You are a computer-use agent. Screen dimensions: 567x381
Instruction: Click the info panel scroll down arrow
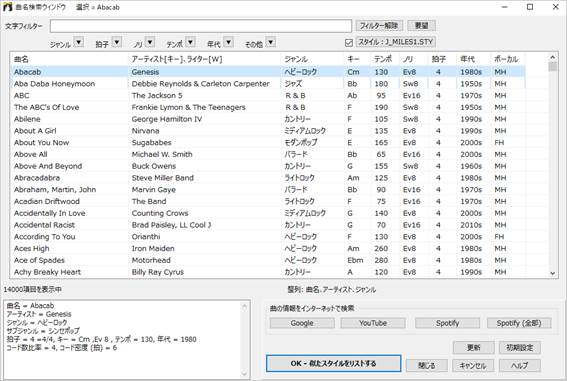coord(244,373)
